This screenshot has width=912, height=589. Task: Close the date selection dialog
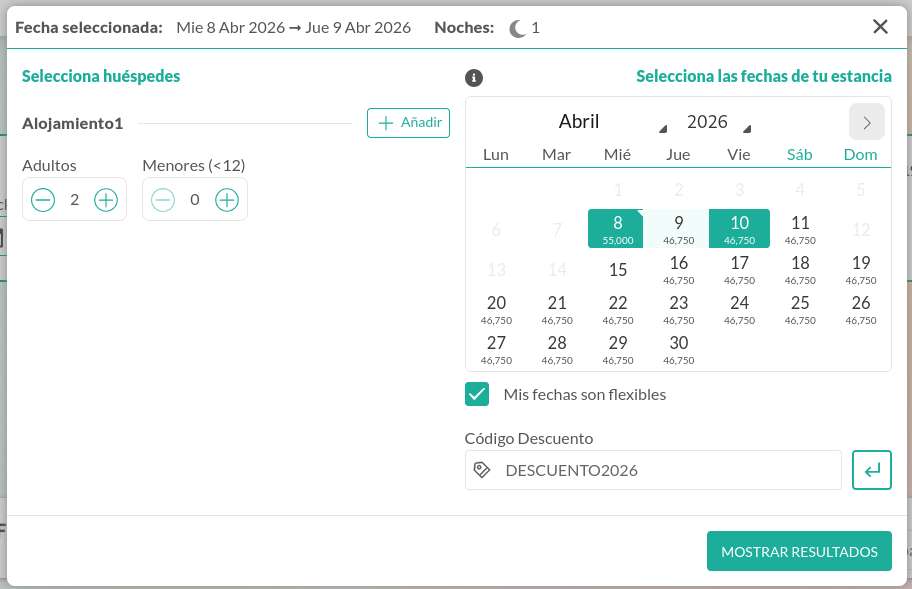click(x=880, y=27)
